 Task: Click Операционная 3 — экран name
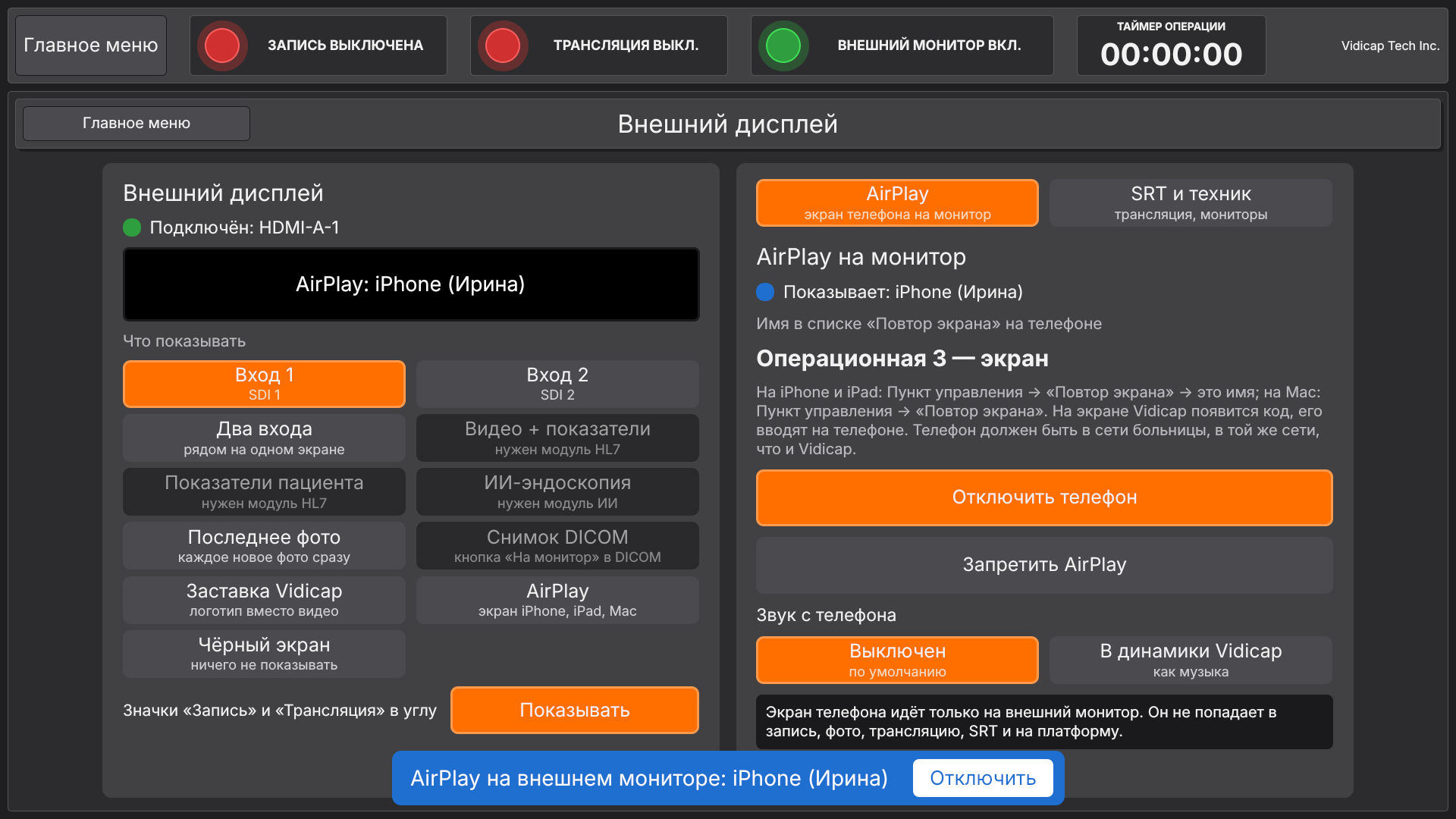tap(902, 358)
